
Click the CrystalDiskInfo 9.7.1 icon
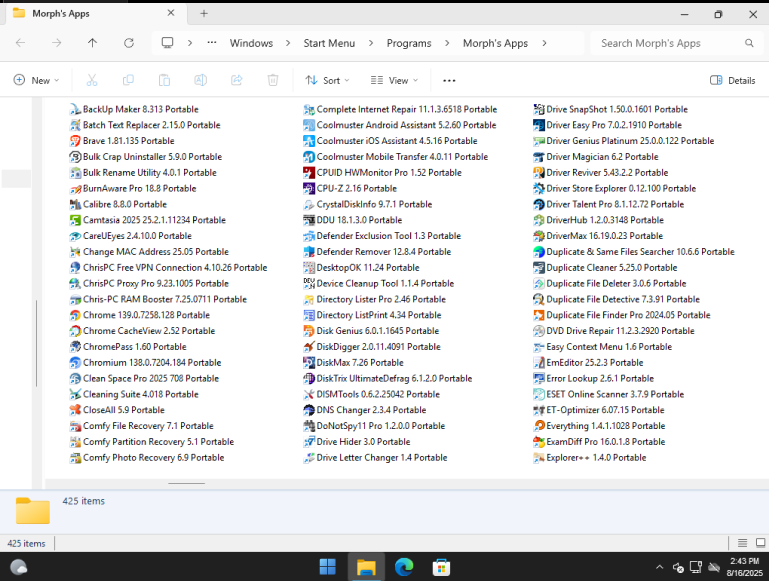pyautogui.click(x=308, y=204)
